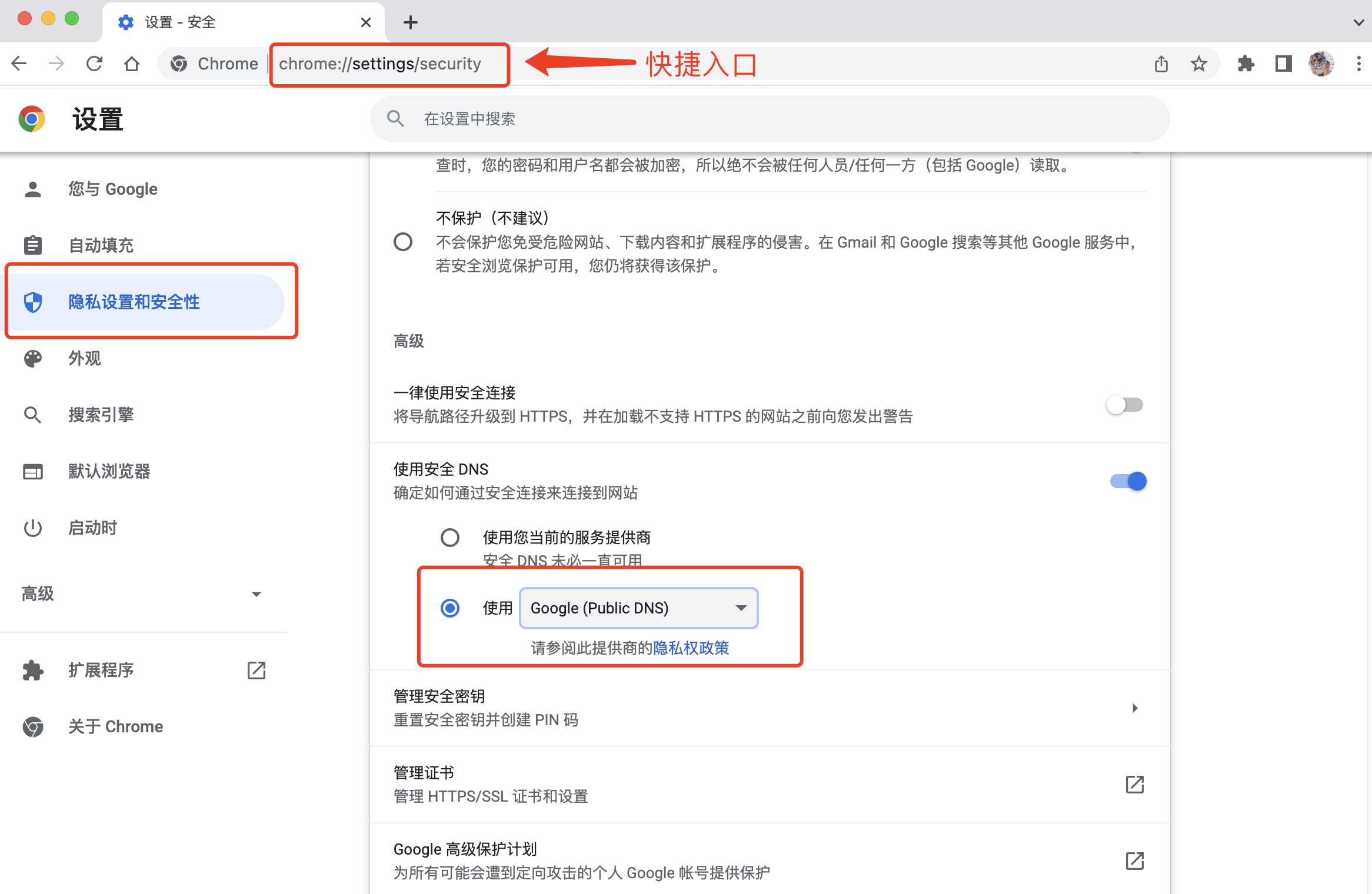The width and height of the screenshot is (1372, 894).
Task: Open the 隐私设置和安全性 shield icon
Action: coord(32,302)
